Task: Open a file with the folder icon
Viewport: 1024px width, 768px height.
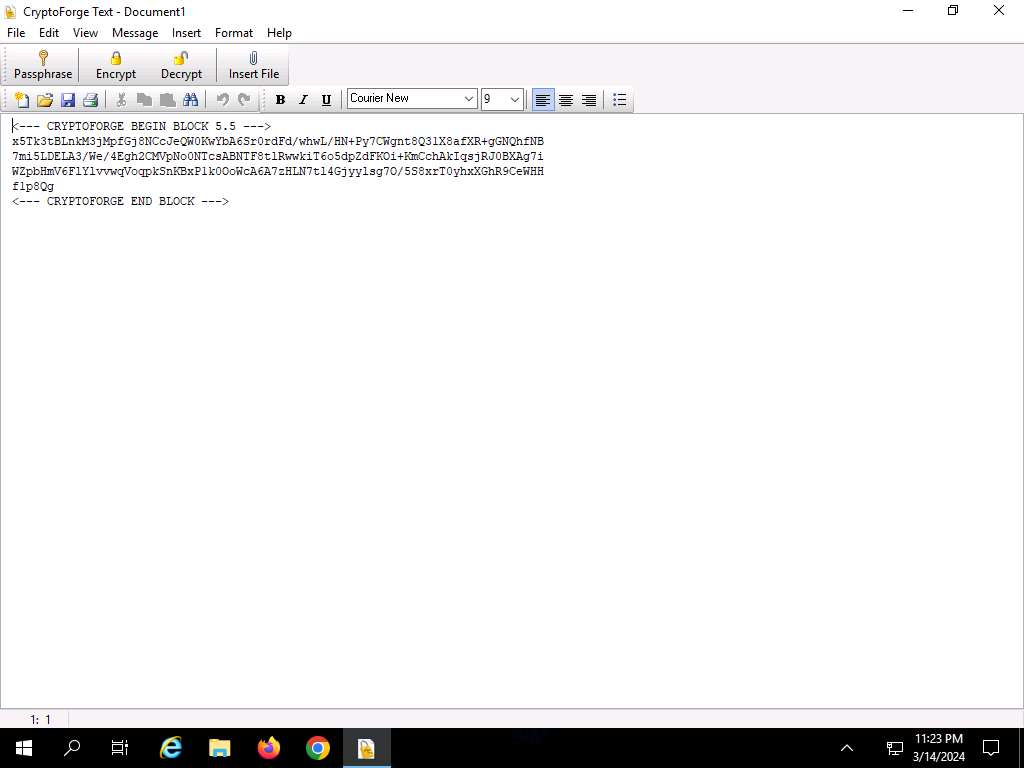Action: [45, 100]
